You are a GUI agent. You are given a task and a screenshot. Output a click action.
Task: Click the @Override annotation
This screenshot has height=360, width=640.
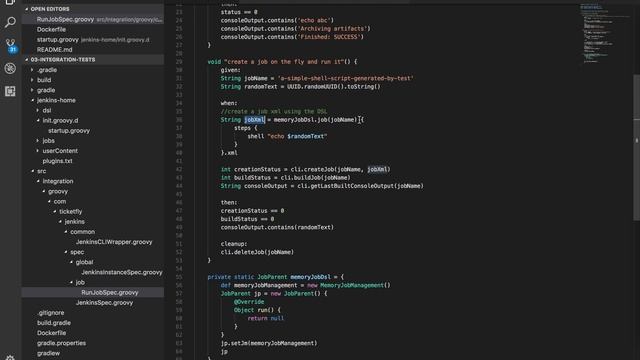click(x=249, y=302)
